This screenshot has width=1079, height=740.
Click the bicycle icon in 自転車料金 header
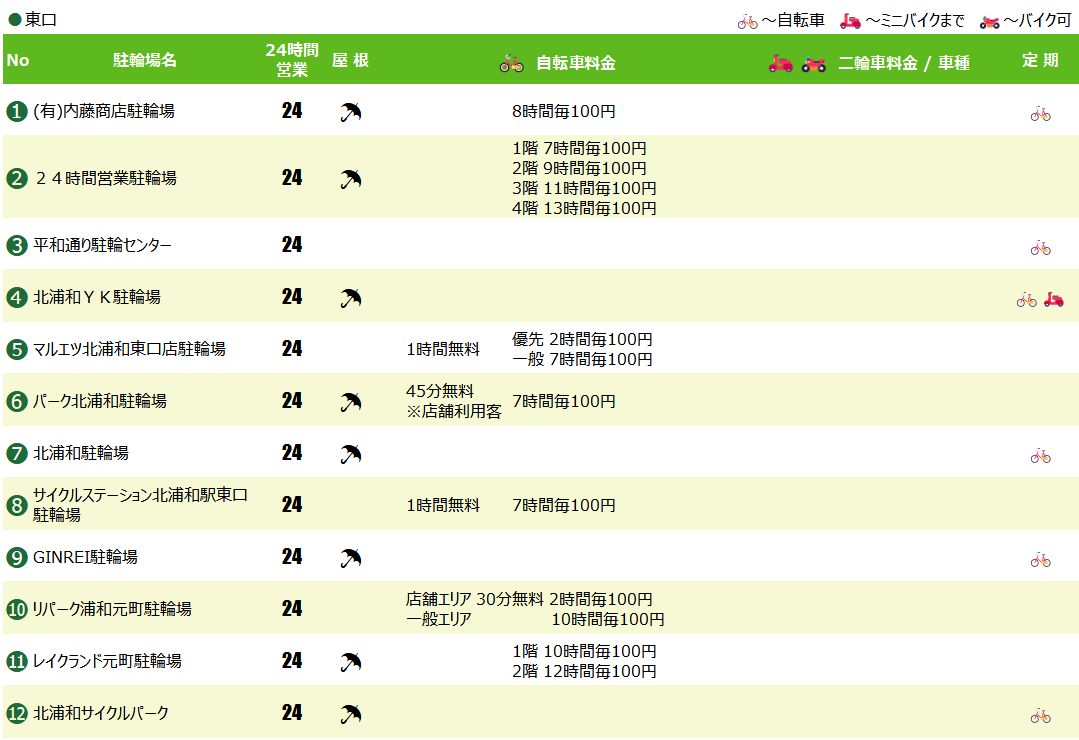[511, 63]
